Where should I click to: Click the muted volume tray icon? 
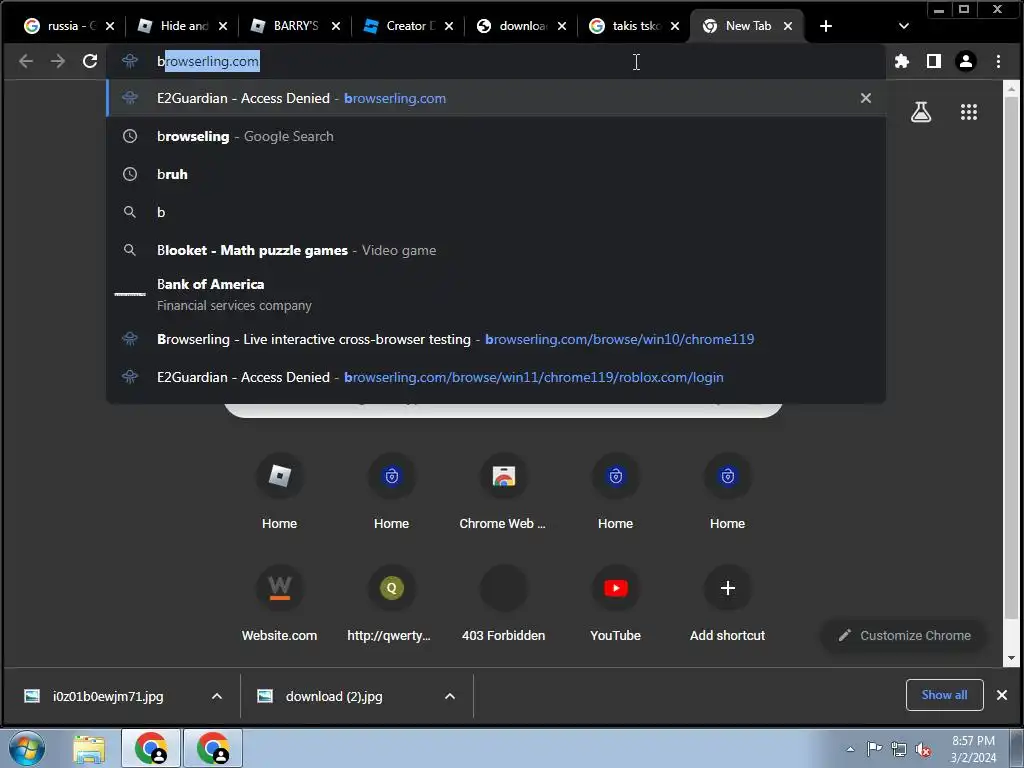(x=923, y=749)
